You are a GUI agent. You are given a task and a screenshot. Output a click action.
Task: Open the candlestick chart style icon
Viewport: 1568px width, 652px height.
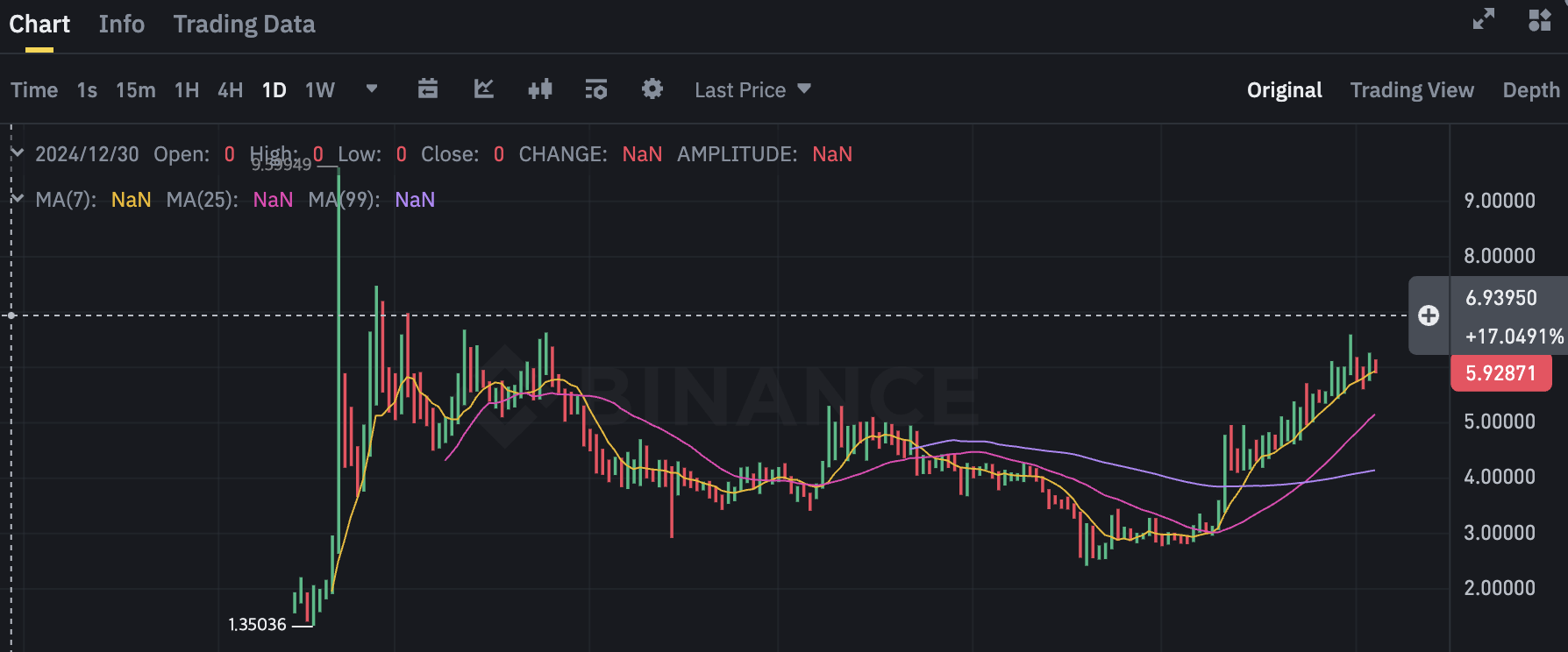point(540,89)
